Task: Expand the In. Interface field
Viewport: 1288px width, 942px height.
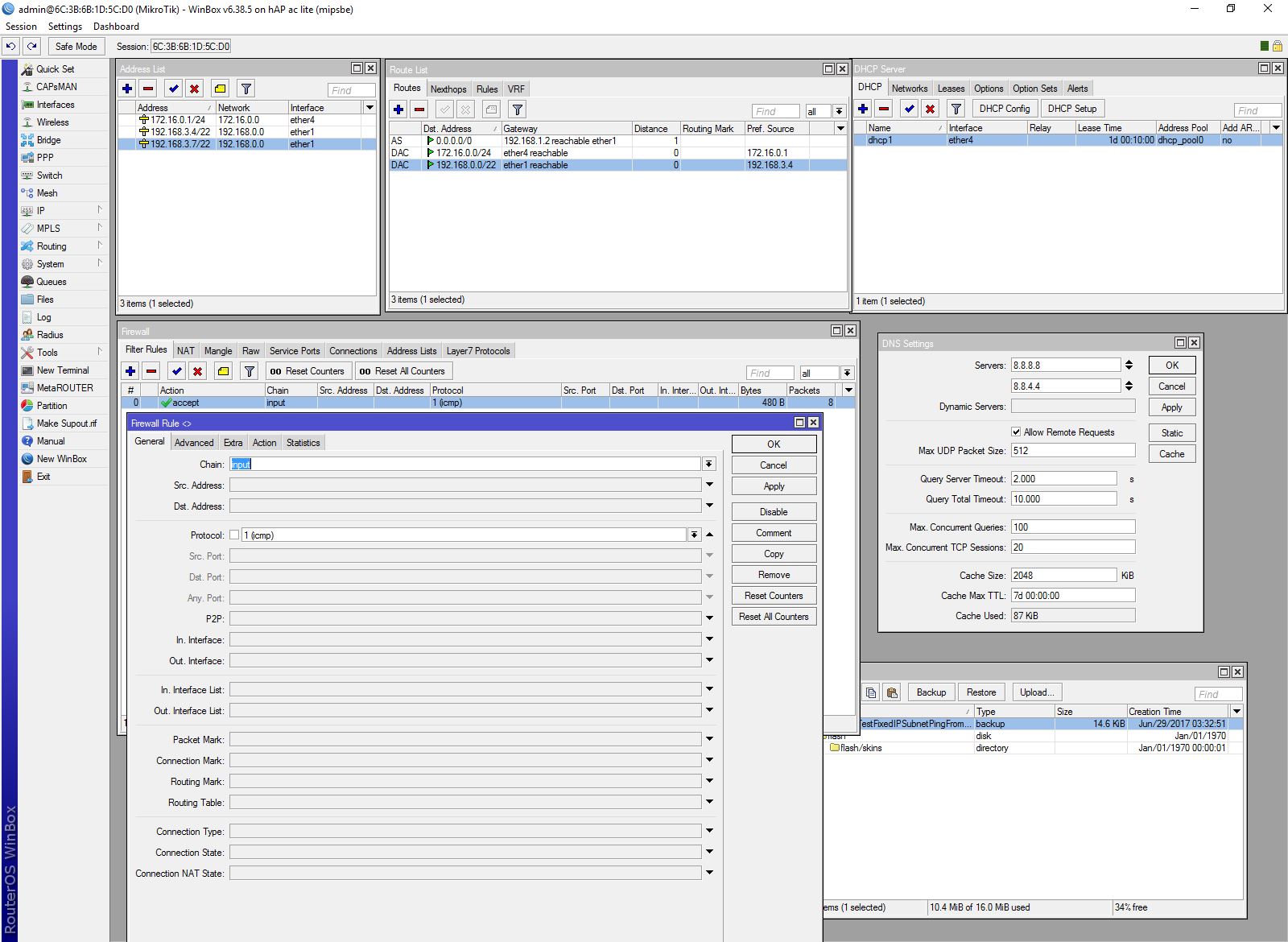Action: (x=709, y=639)
